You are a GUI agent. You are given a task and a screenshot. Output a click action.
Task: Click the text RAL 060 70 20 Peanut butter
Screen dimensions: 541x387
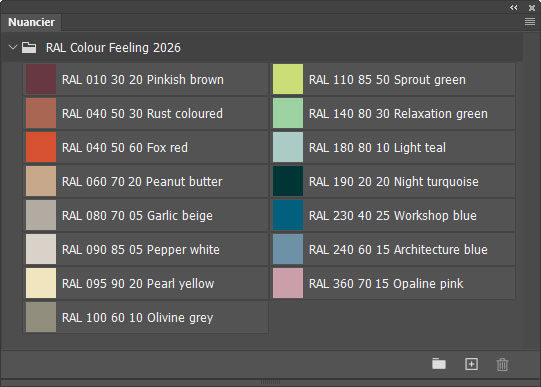click(x=142, y=181)
